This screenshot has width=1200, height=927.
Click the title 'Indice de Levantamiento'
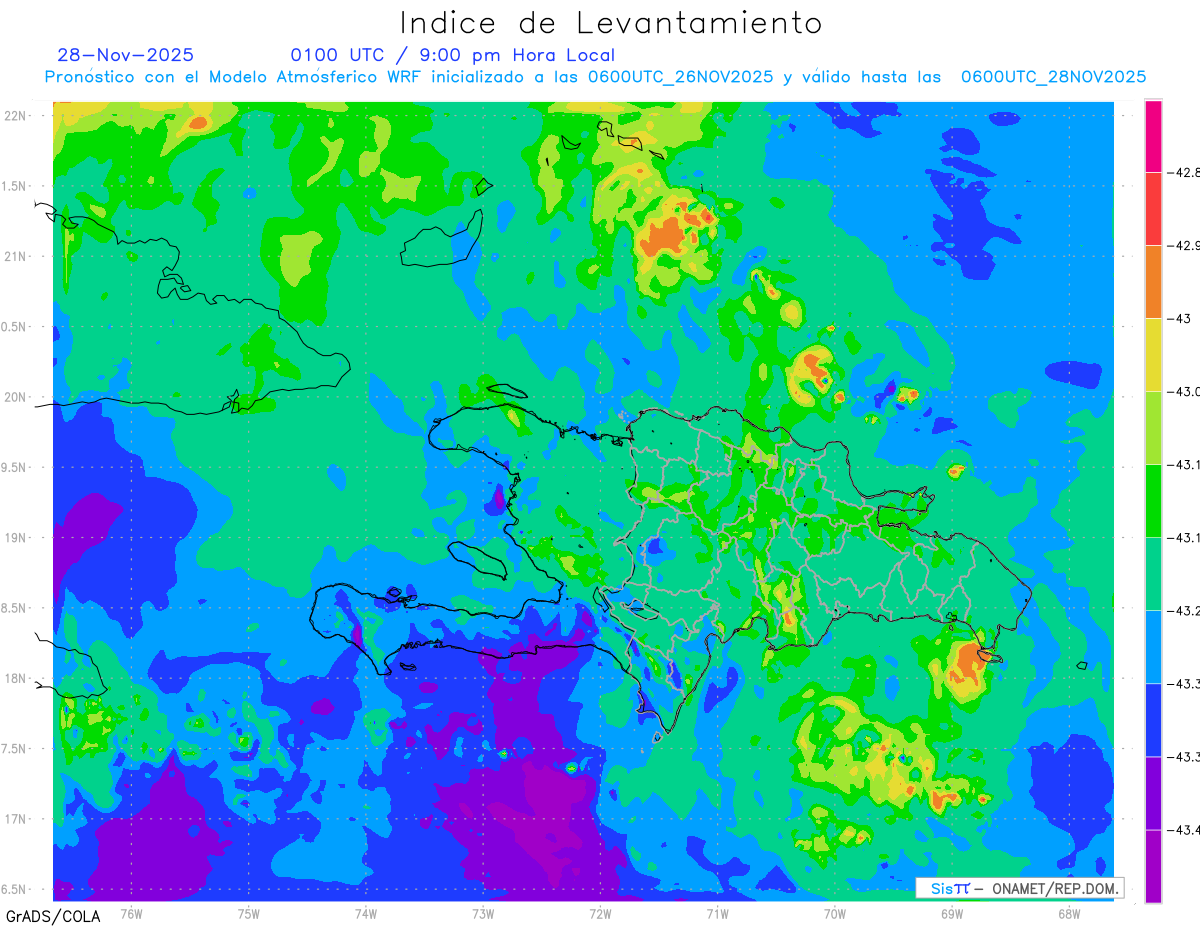[x=611, y=23]
